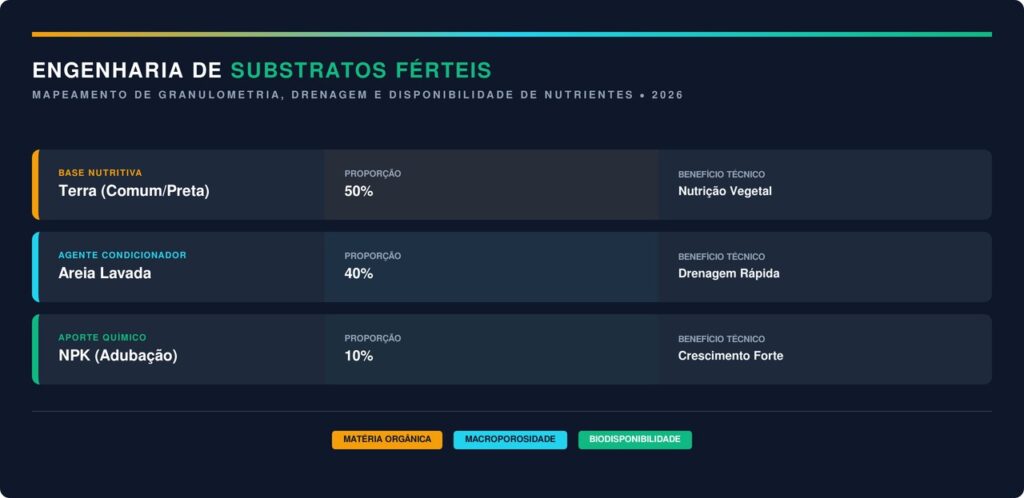Viewport: 1024px width, 498px height.
Task: Click the APORTE QUÍMICO green label
Action: pyautogui.click(x=102, y=338)
